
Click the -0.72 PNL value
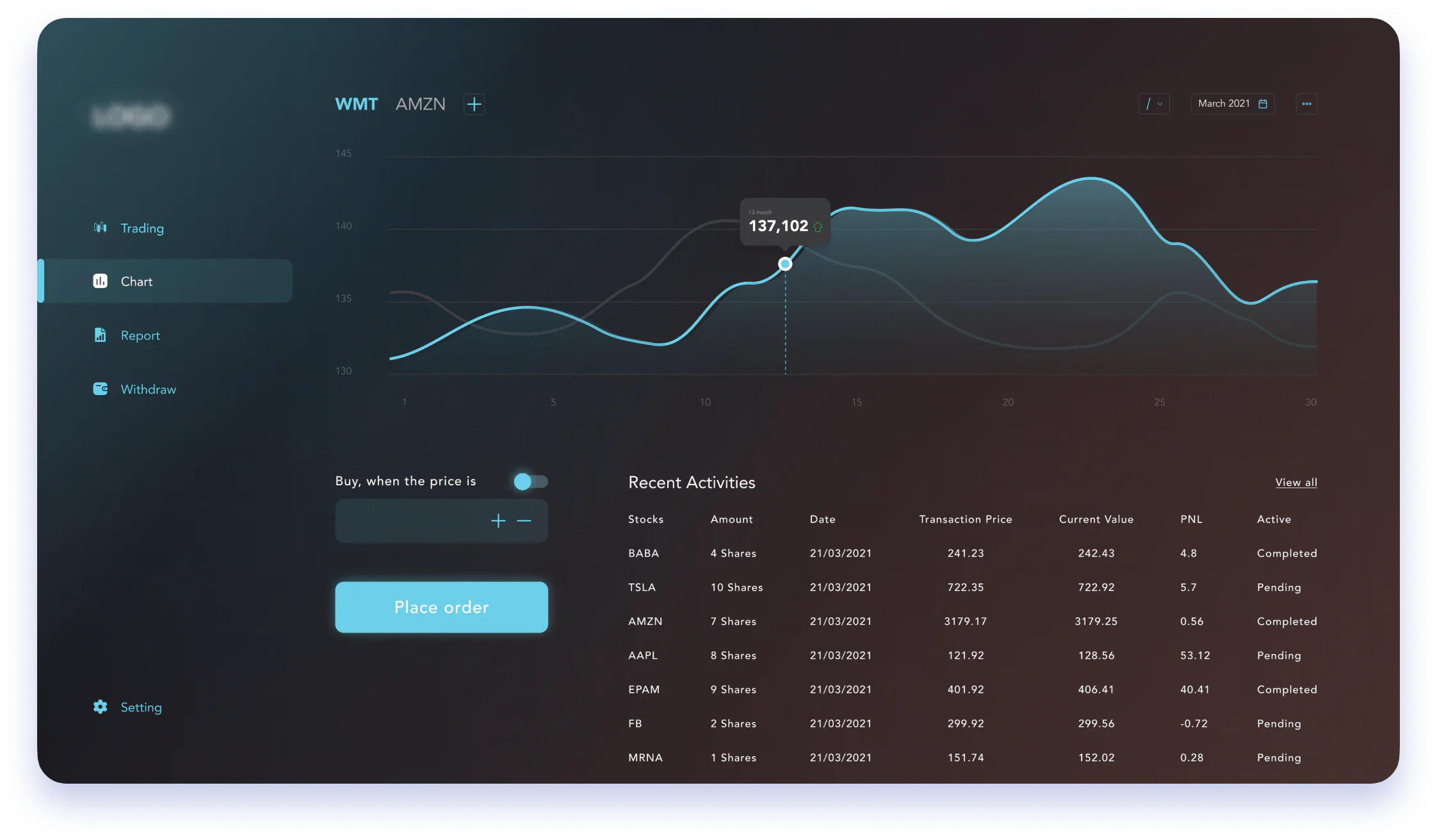[1194, 723]
